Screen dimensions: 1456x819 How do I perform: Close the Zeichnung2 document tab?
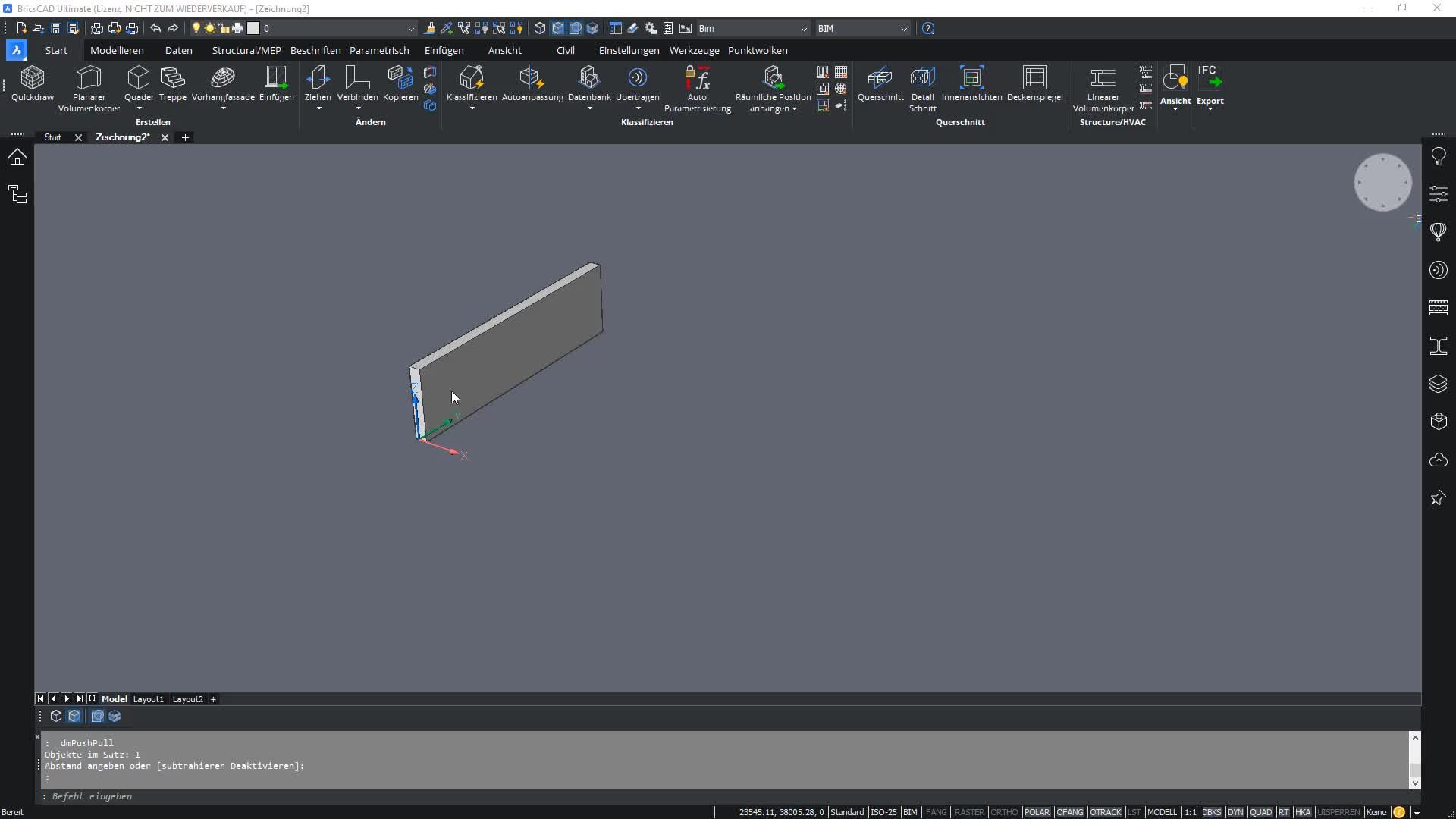coord(165,137)
